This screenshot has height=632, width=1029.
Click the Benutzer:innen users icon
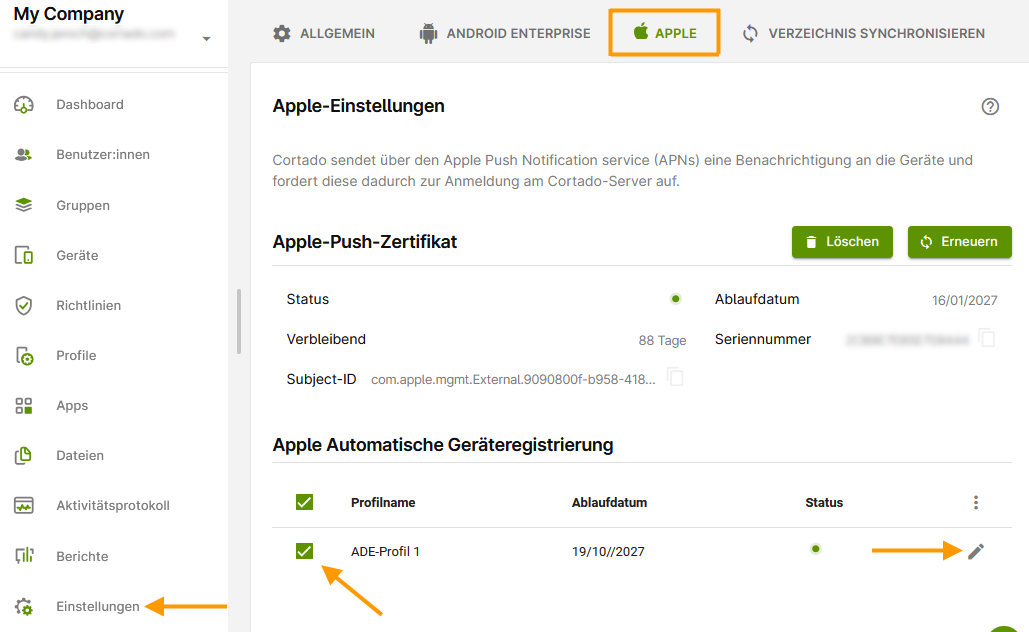[x=24, y=155]
